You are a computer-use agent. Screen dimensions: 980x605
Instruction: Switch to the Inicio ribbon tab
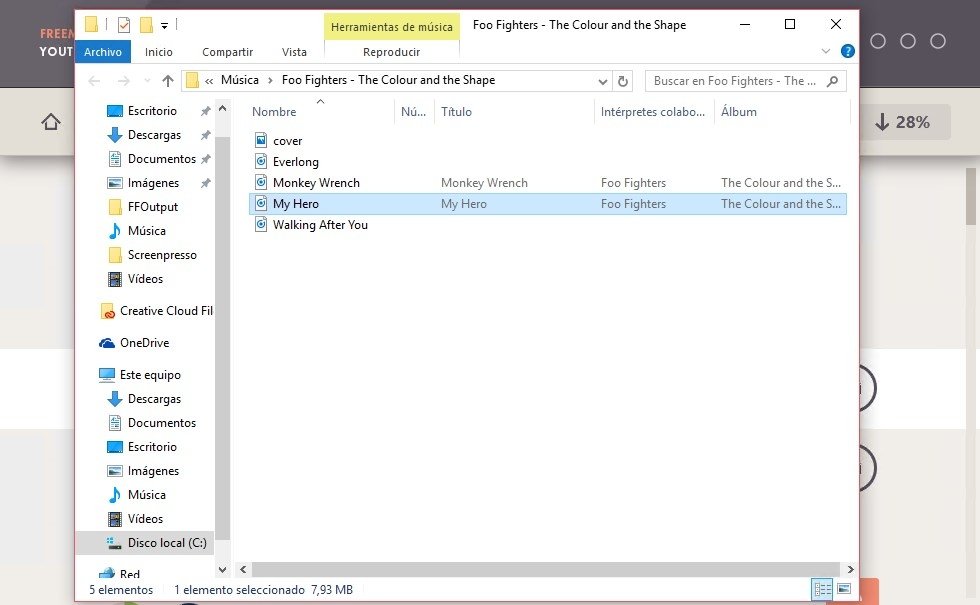click(x=159, y=52)
